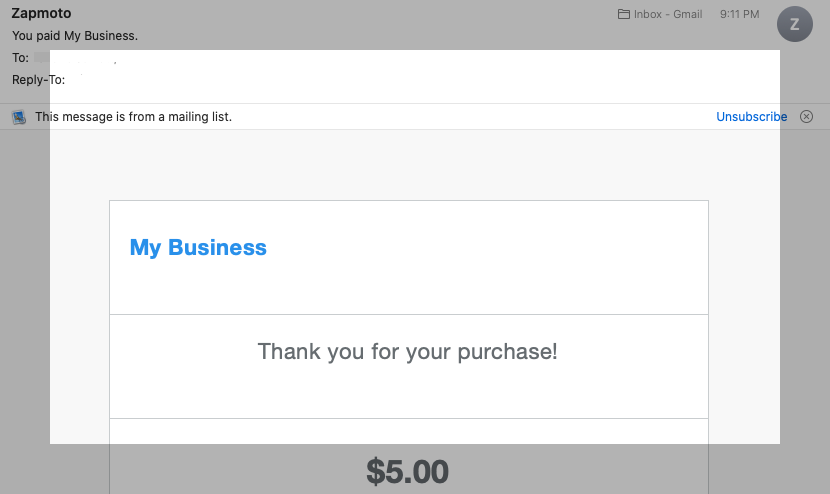
Task: Open the My Business link
Action: pos(198,248)
